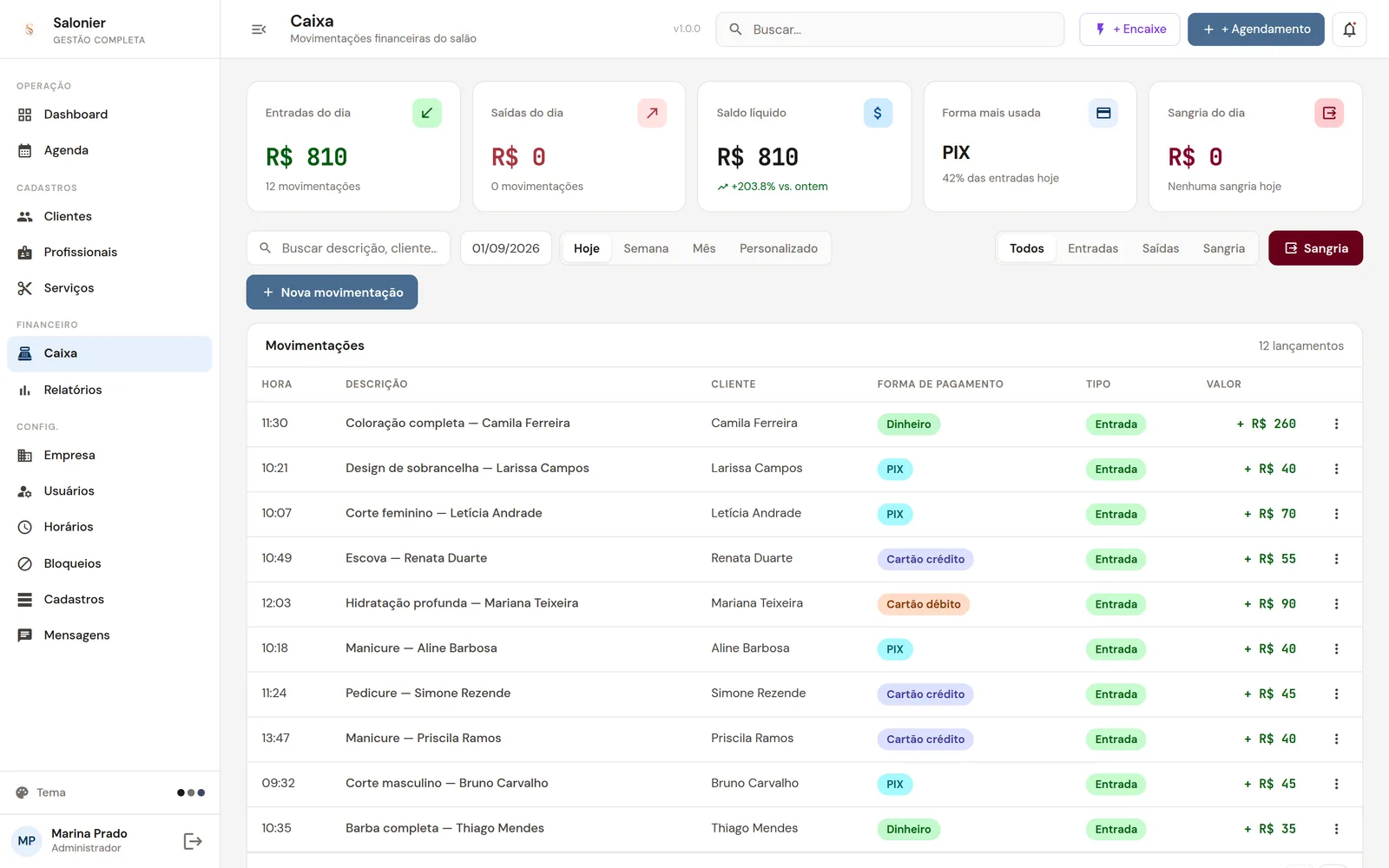Open the theme color dots selector

click(191, 792)
